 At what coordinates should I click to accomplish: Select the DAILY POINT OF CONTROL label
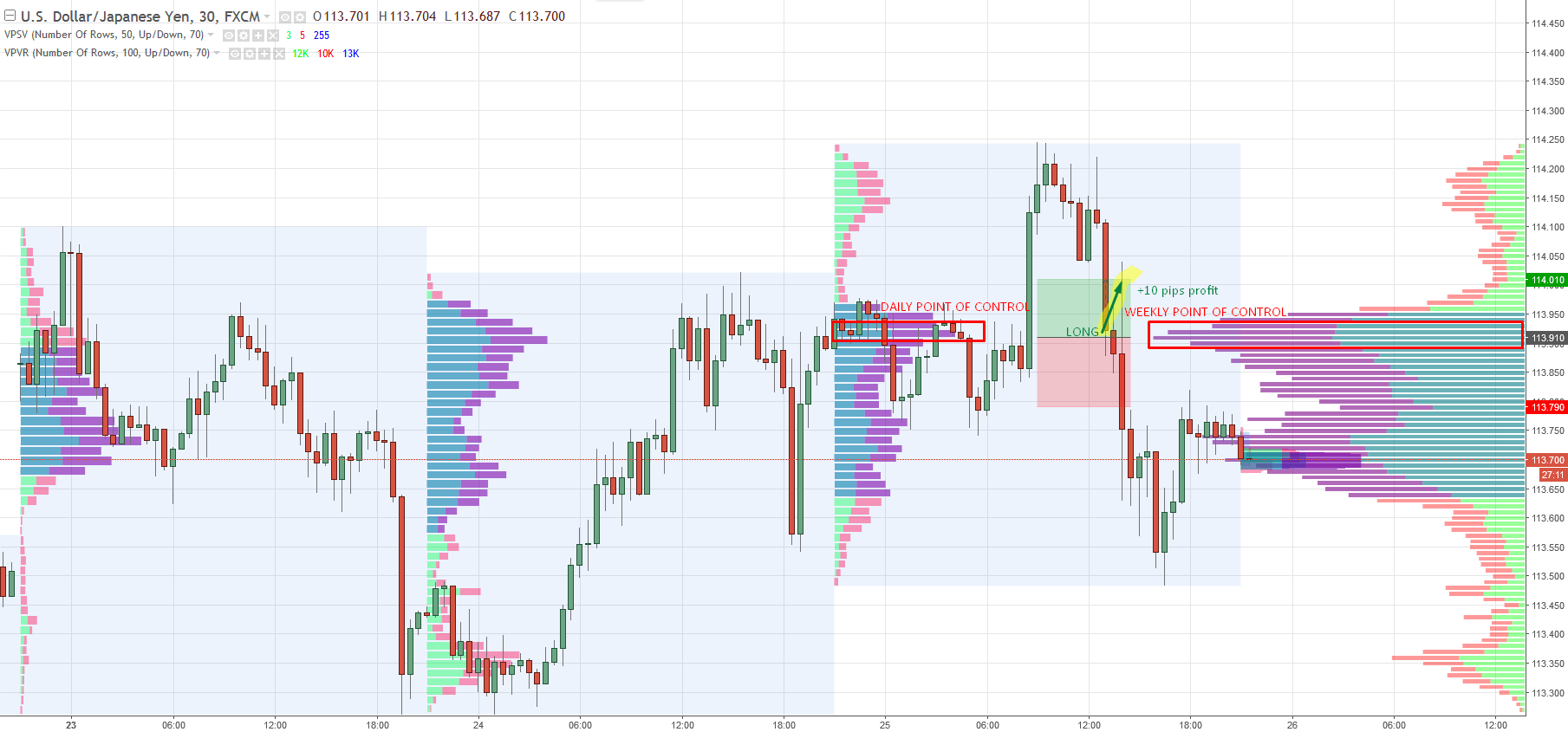pos(955,307)
